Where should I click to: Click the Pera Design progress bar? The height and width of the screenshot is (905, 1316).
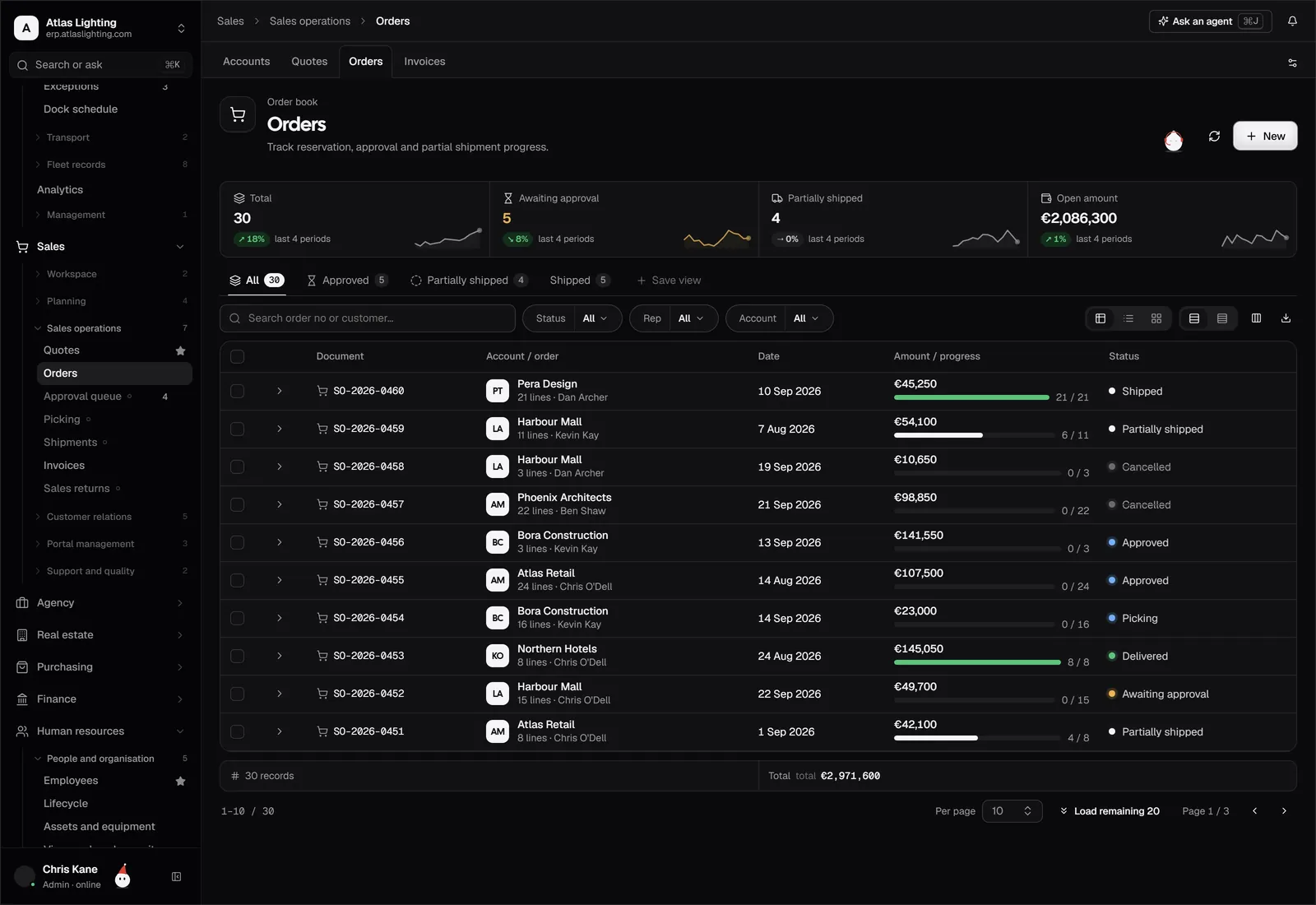[971, 397]
